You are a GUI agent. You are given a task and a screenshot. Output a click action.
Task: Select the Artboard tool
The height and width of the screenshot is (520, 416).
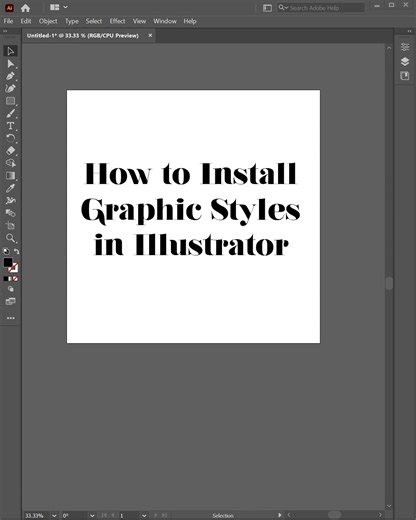click(10, 226)
